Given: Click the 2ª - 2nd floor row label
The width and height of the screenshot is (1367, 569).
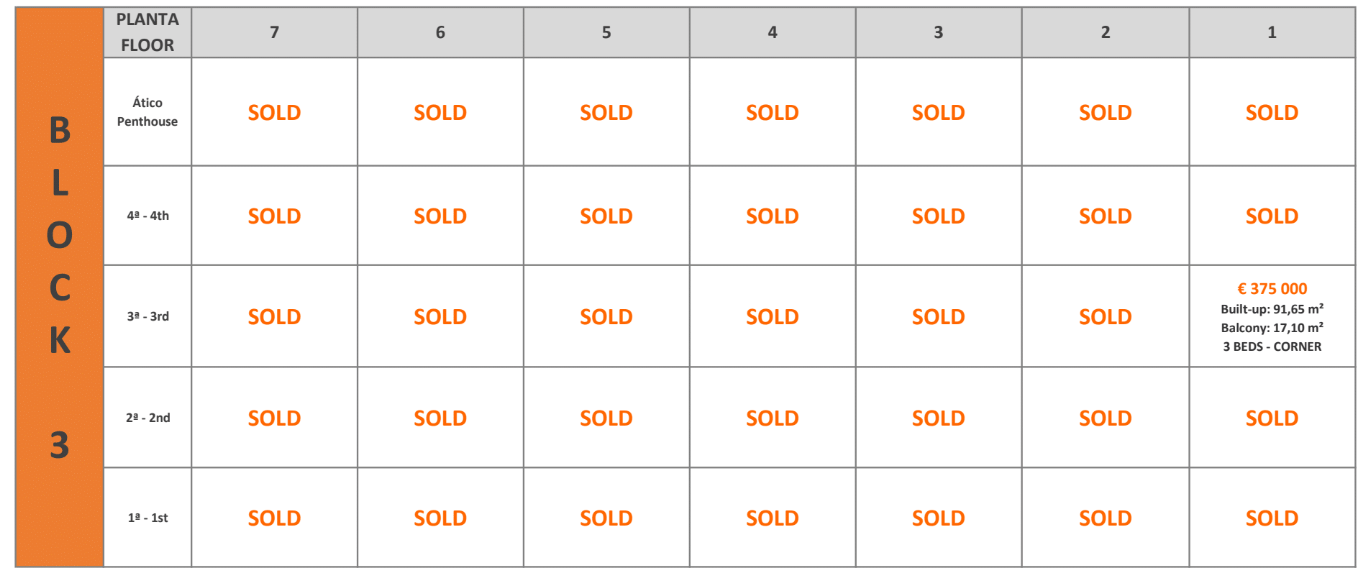Looking at the screenshot, I should click(x=147, y=418).
